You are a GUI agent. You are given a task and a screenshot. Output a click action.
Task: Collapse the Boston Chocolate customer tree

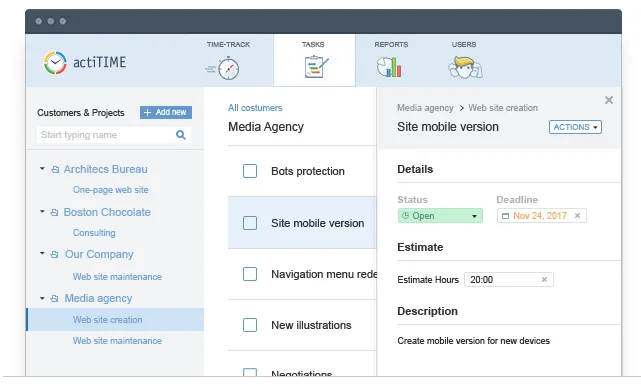point(42,212)
